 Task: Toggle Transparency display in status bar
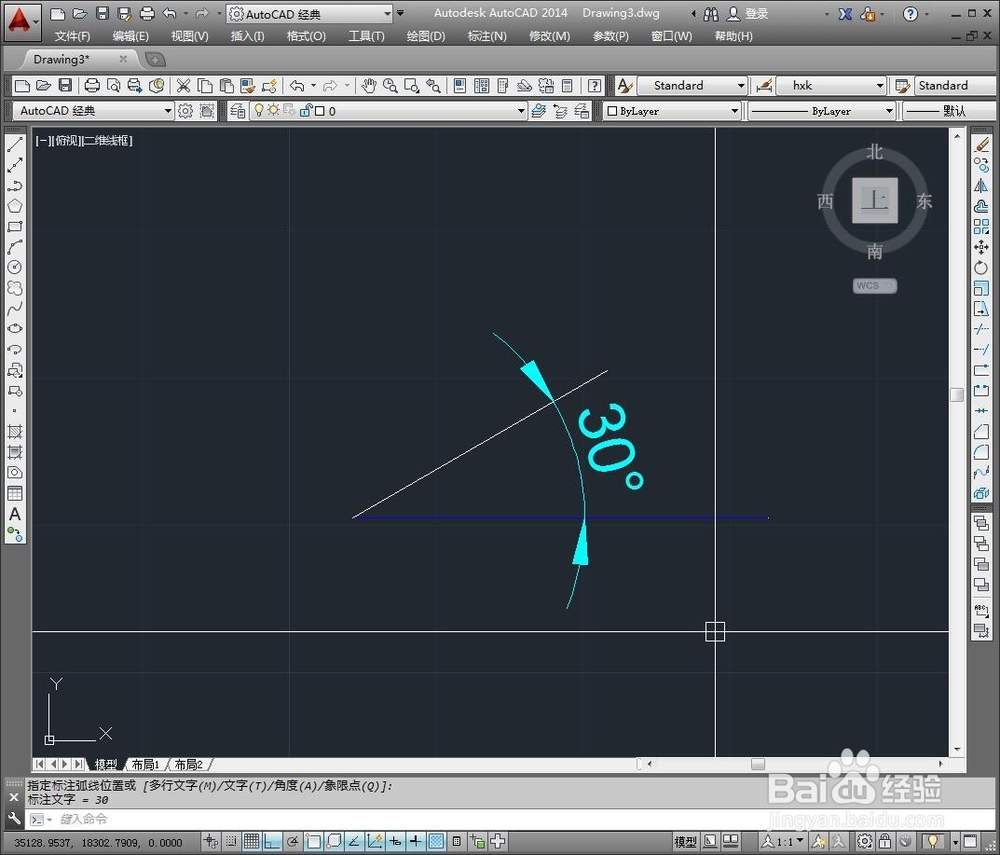click(436, 842)
